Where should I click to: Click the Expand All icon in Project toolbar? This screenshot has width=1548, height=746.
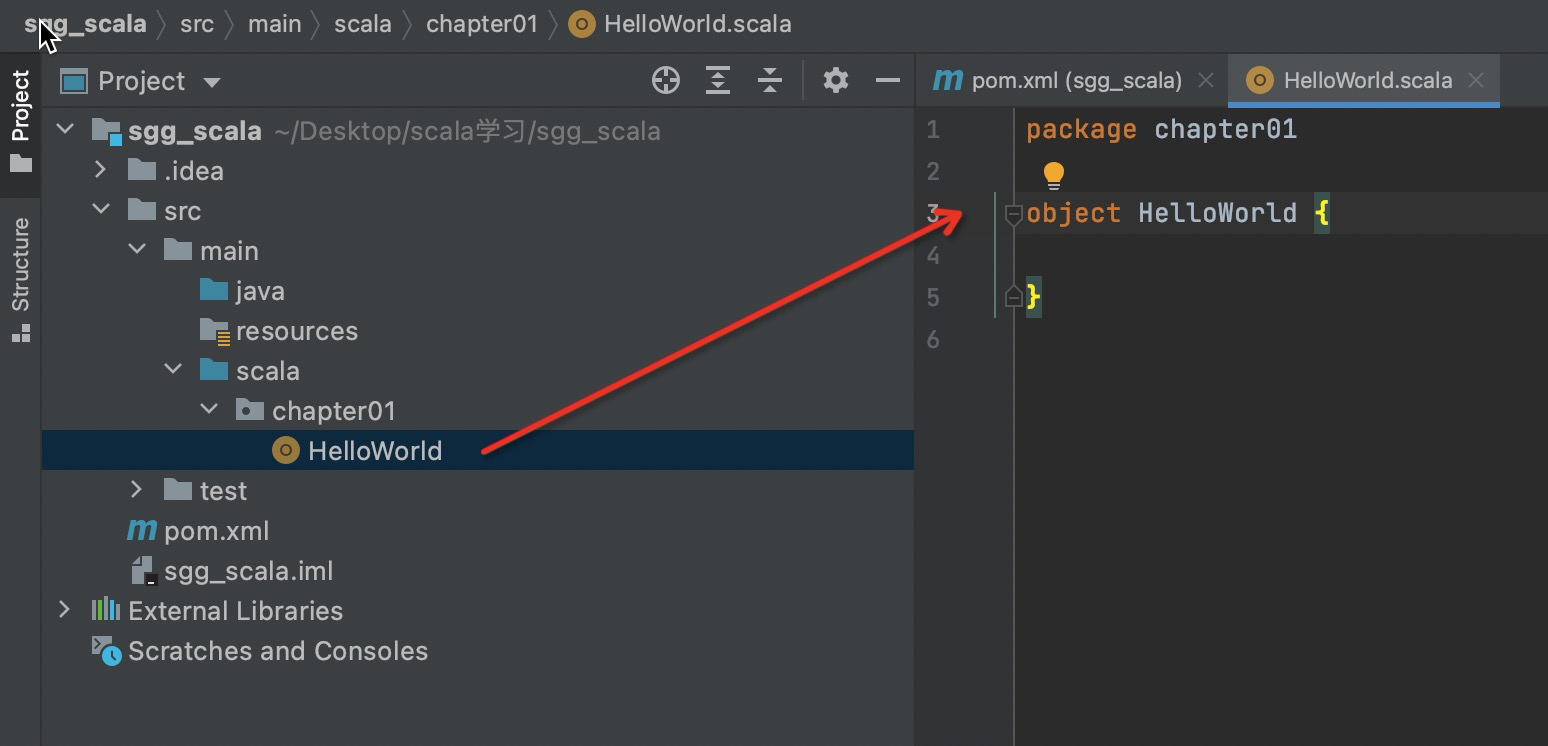718,81
